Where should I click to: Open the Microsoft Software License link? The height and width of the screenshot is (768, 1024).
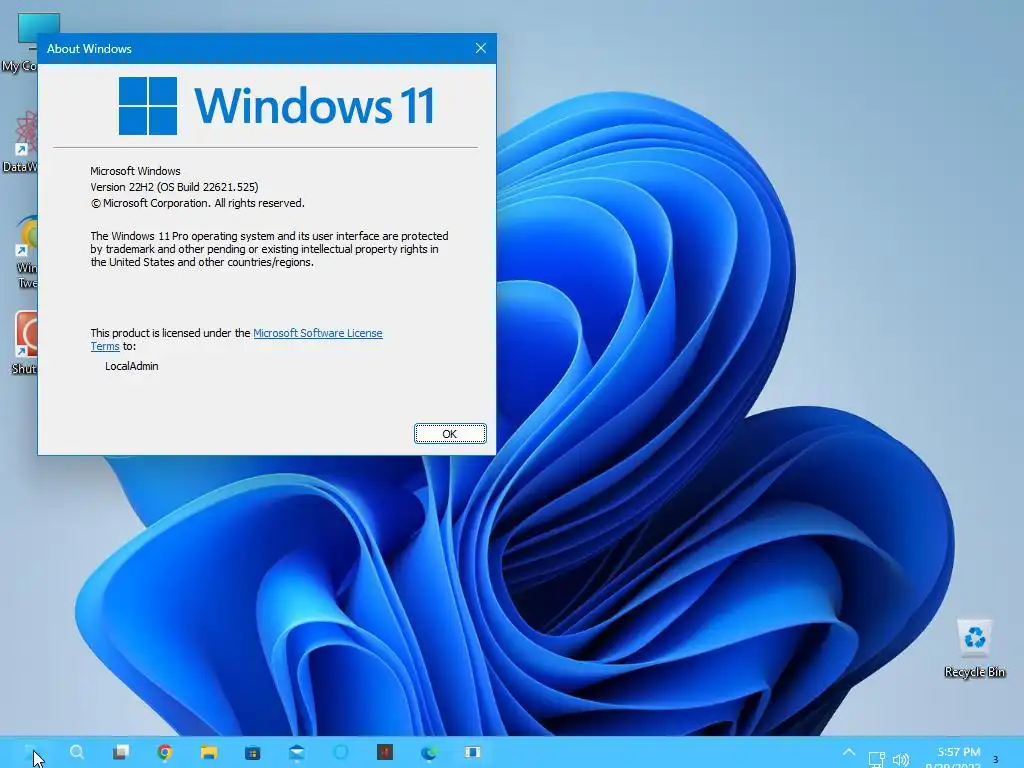pos(317,333)
